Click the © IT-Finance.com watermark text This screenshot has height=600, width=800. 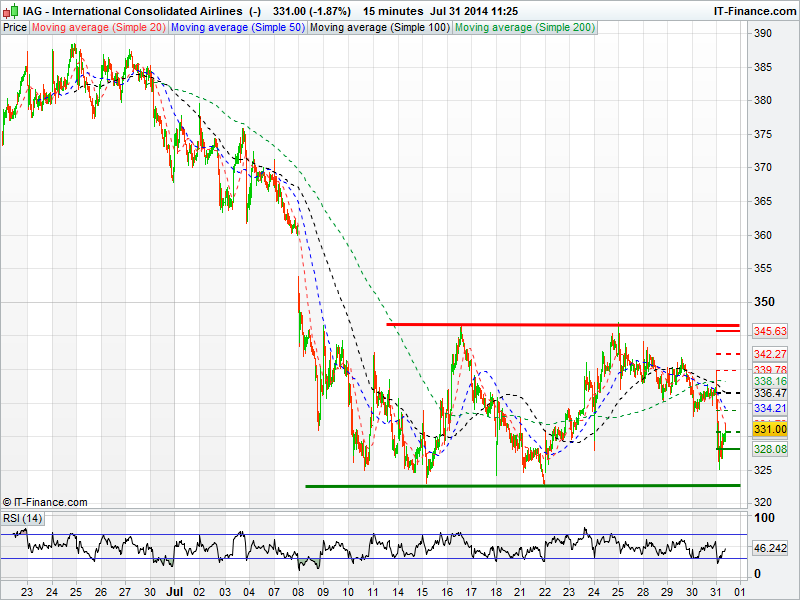coord(45,502)
